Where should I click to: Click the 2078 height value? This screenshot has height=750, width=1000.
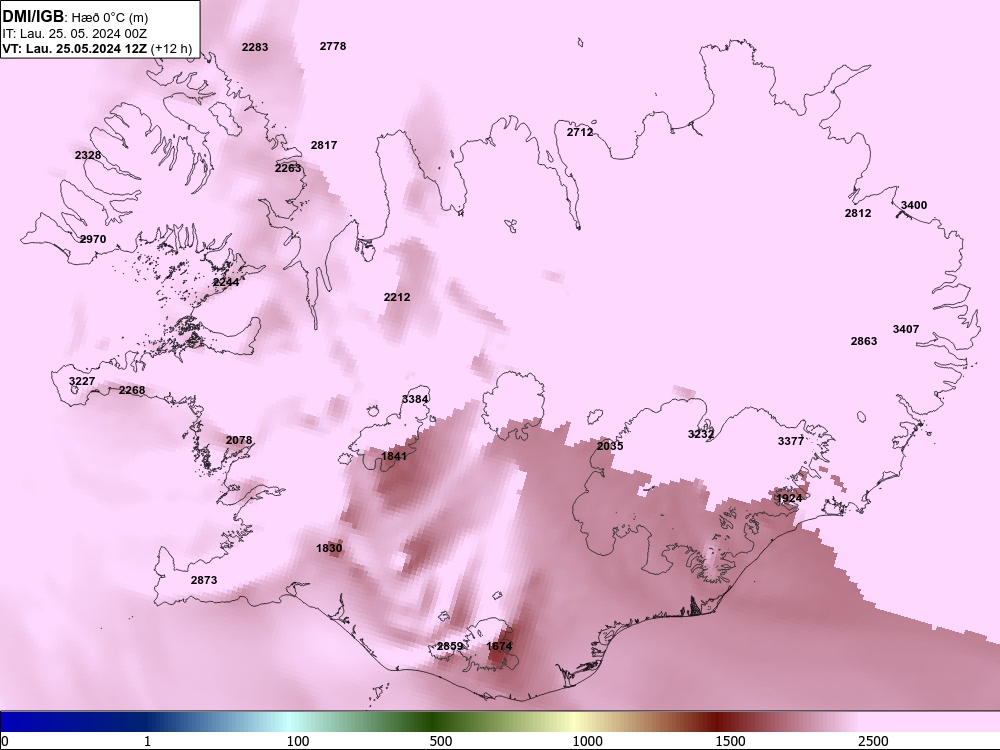(239, 440)
